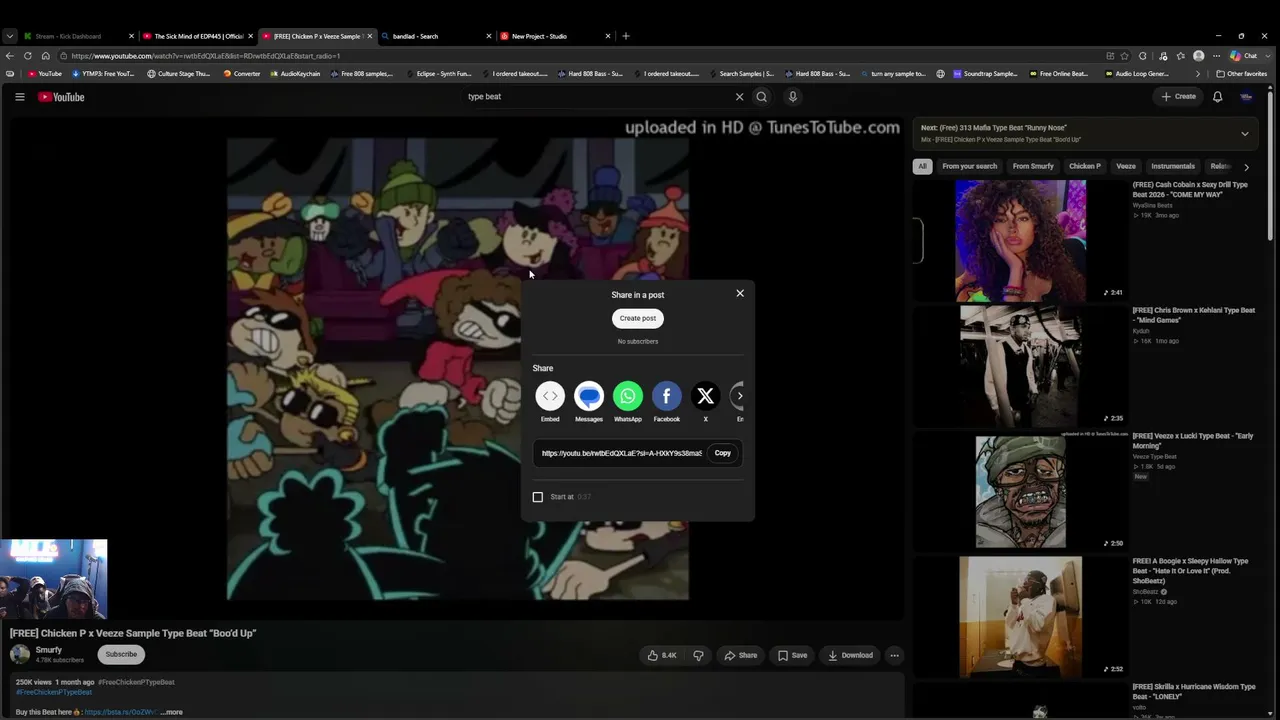The width and height of the screenshot is (1280, 720).
Task: Open the 'AudioKeychain' bookmark
Action: pos(295,74)
